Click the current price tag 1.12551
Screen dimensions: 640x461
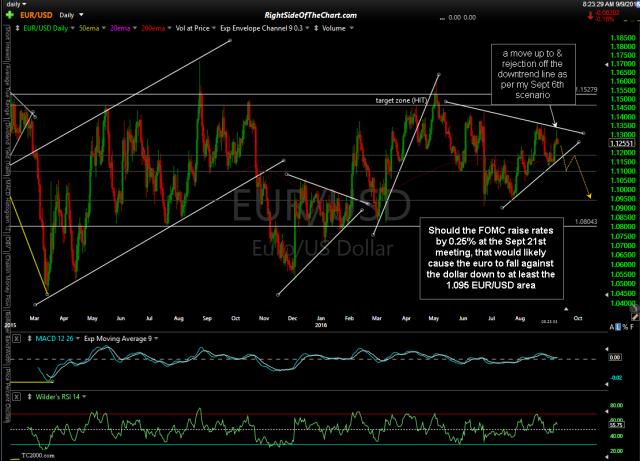click(622, 143)
